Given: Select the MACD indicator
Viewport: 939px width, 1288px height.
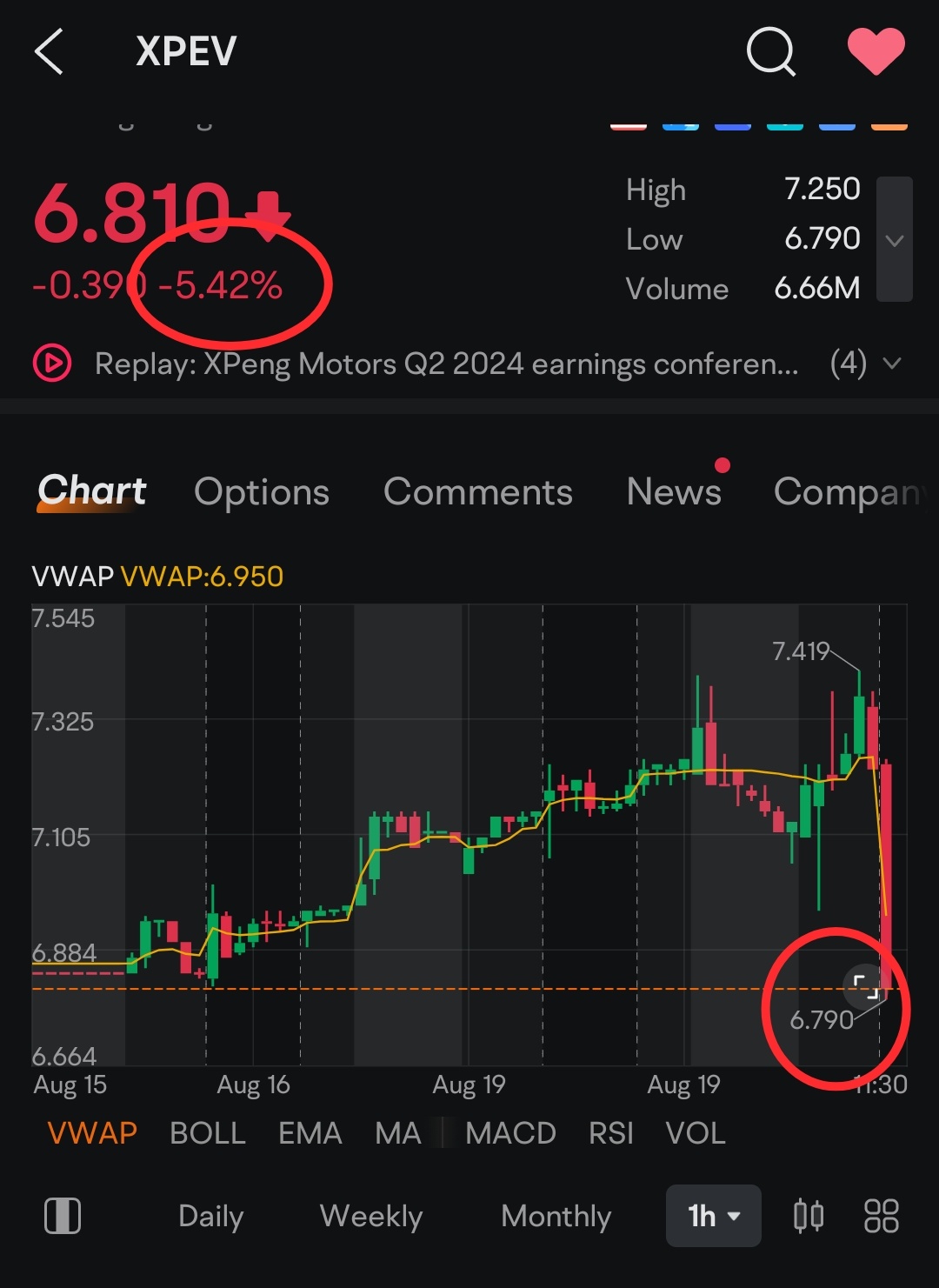Looking at the screenshot, I should [x=510, y=1133].
